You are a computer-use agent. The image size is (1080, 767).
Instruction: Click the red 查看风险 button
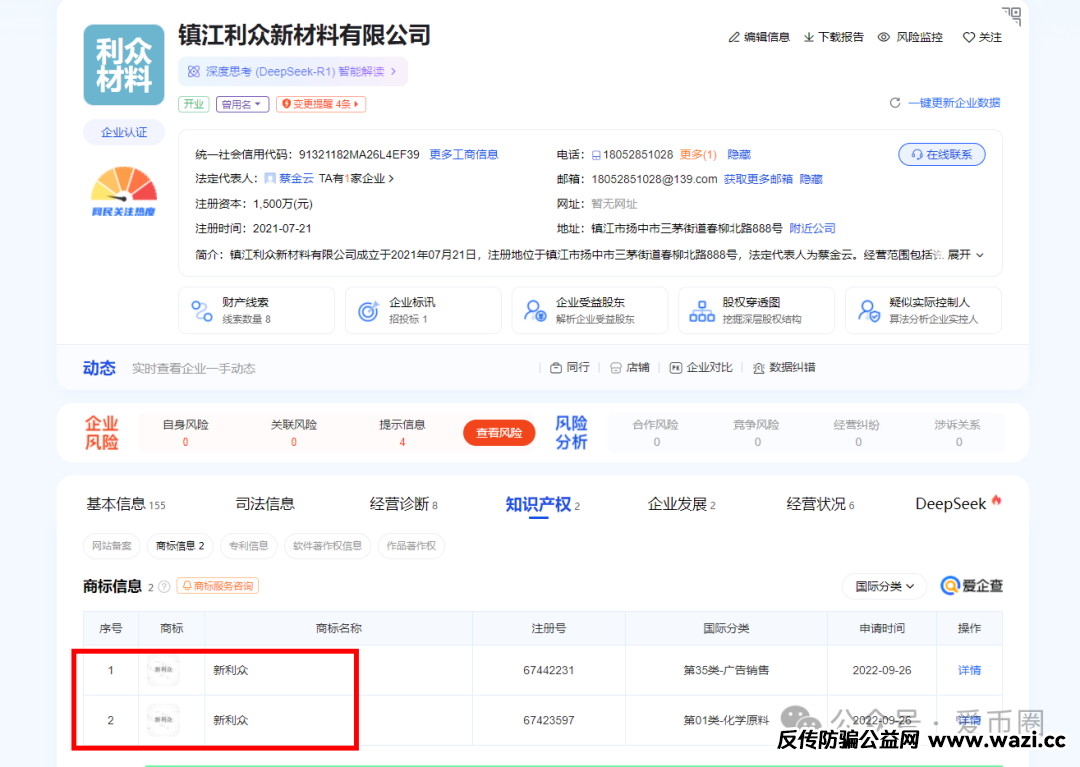pyautogui.click(x=499, y=432)
